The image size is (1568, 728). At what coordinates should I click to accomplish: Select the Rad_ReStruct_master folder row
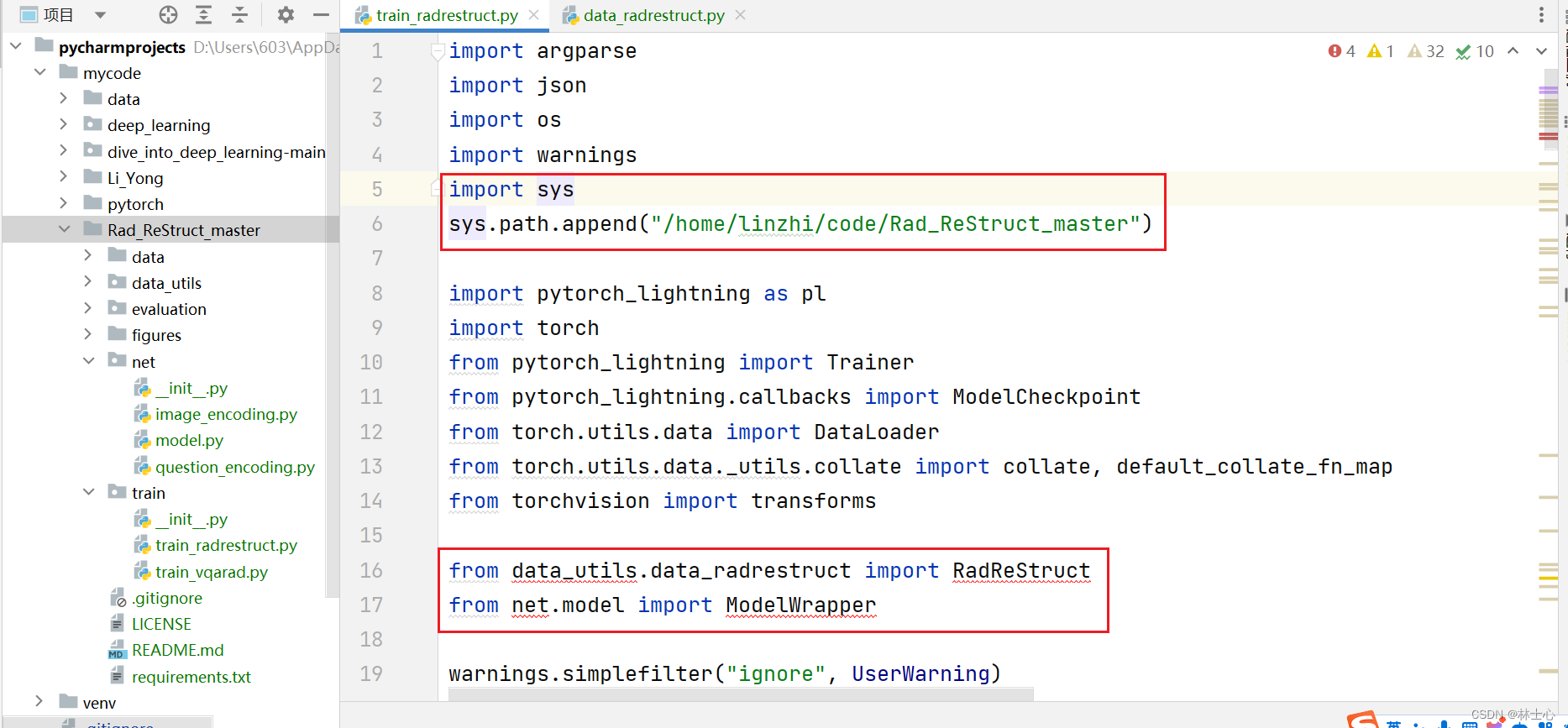[170, 229]
